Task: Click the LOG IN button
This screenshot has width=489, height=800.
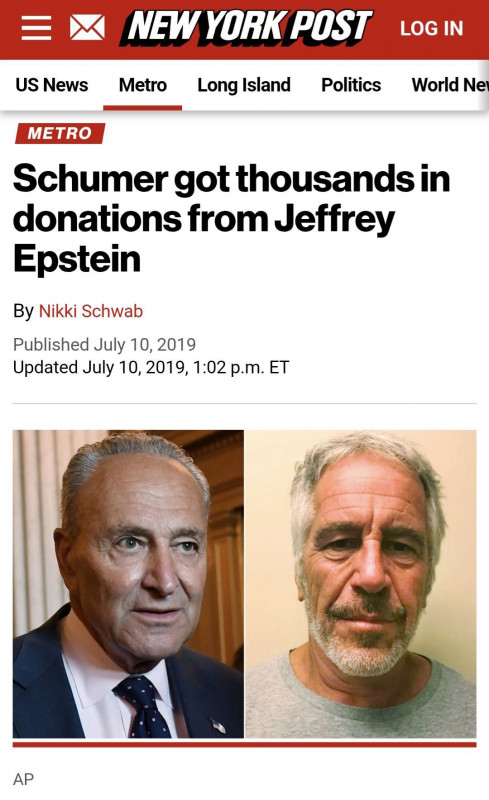Action: tap(431, 29)
